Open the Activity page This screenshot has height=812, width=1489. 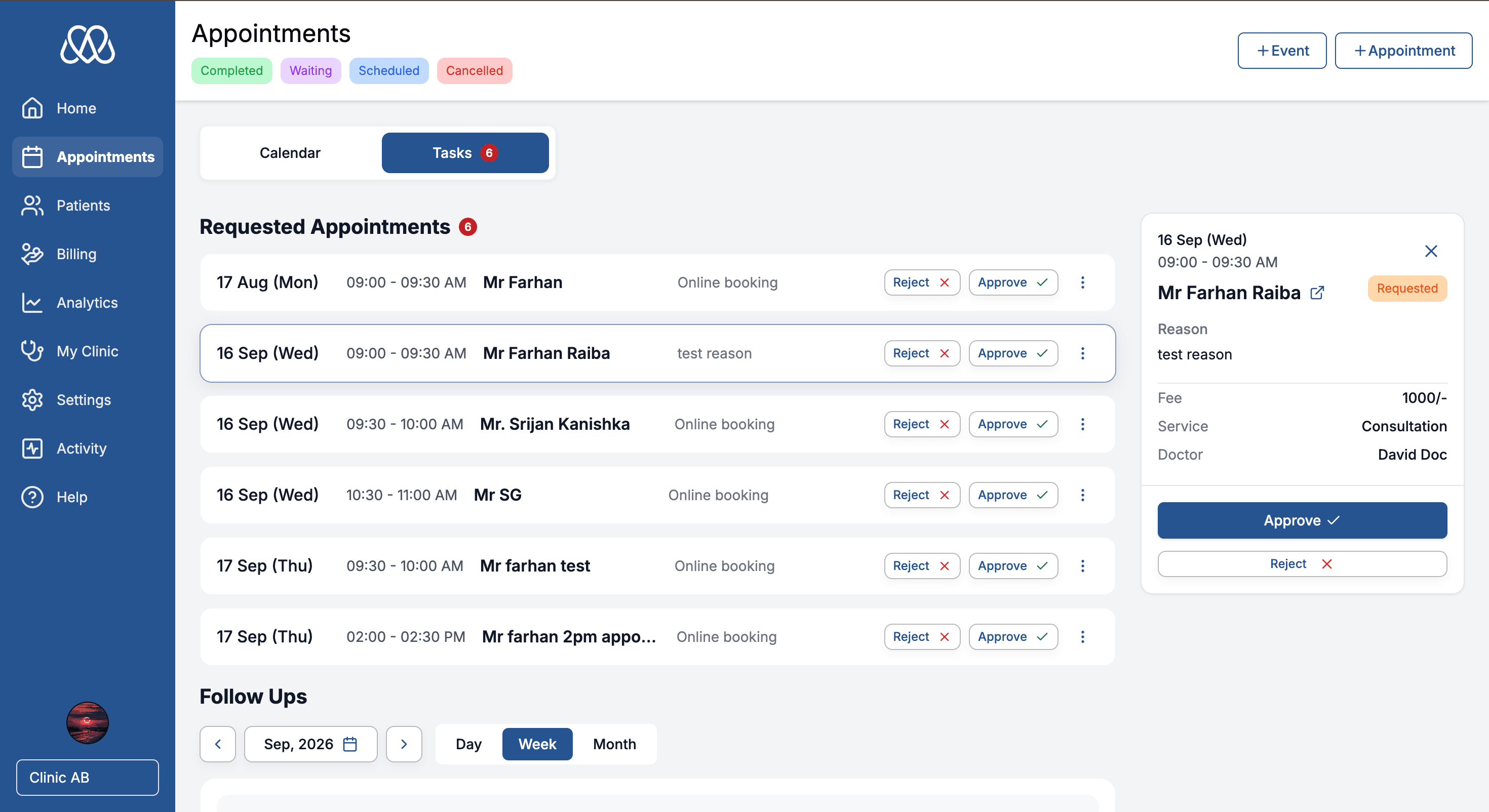pyautogui.click(x=87, y=448)
